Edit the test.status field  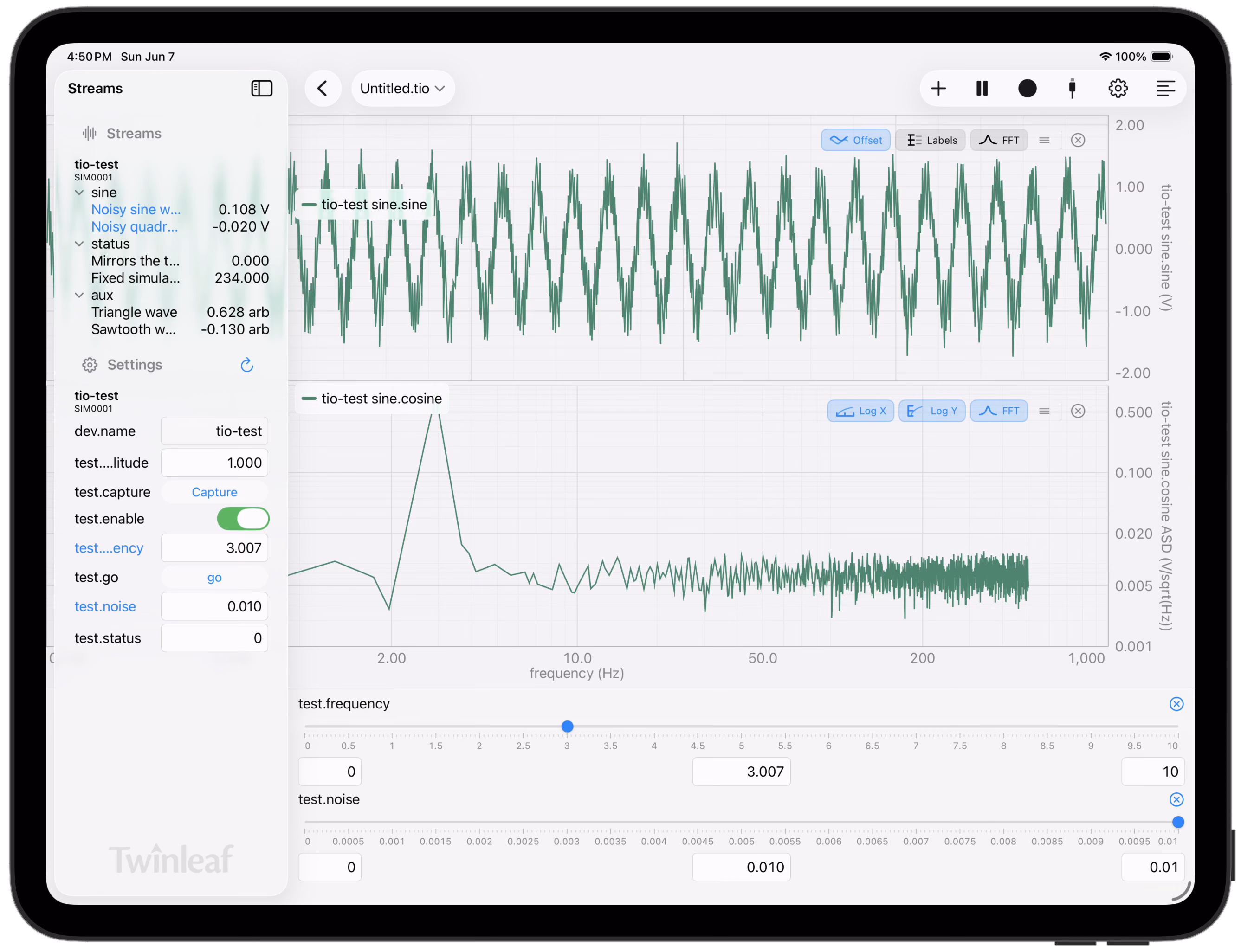click(214, 638)
